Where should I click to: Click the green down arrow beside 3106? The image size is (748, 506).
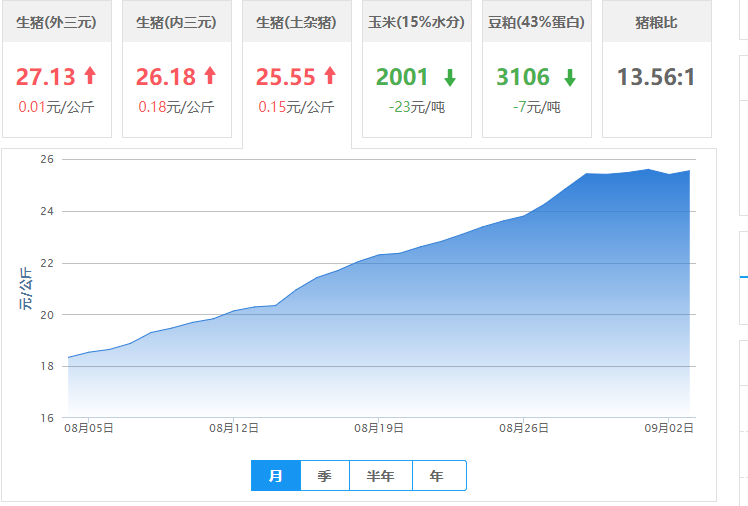point(570,77)
